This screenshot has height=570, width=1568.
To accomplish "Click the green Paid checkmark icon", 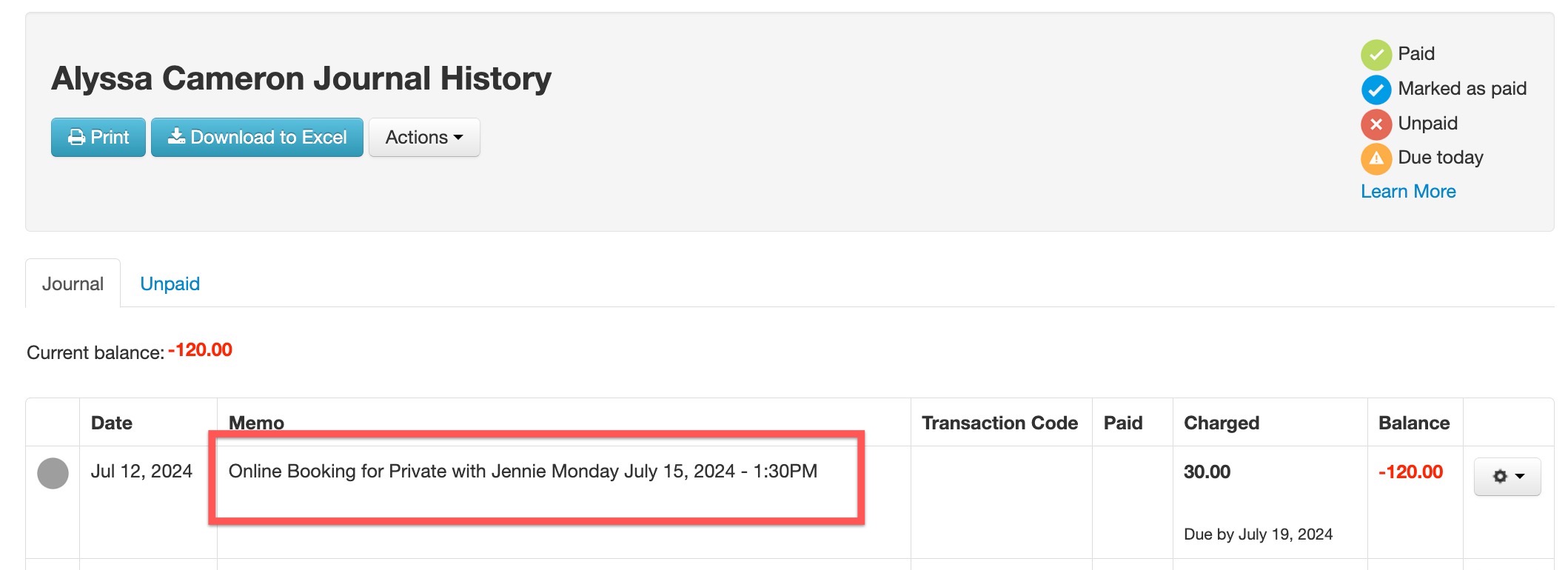I will (1376, 55).
